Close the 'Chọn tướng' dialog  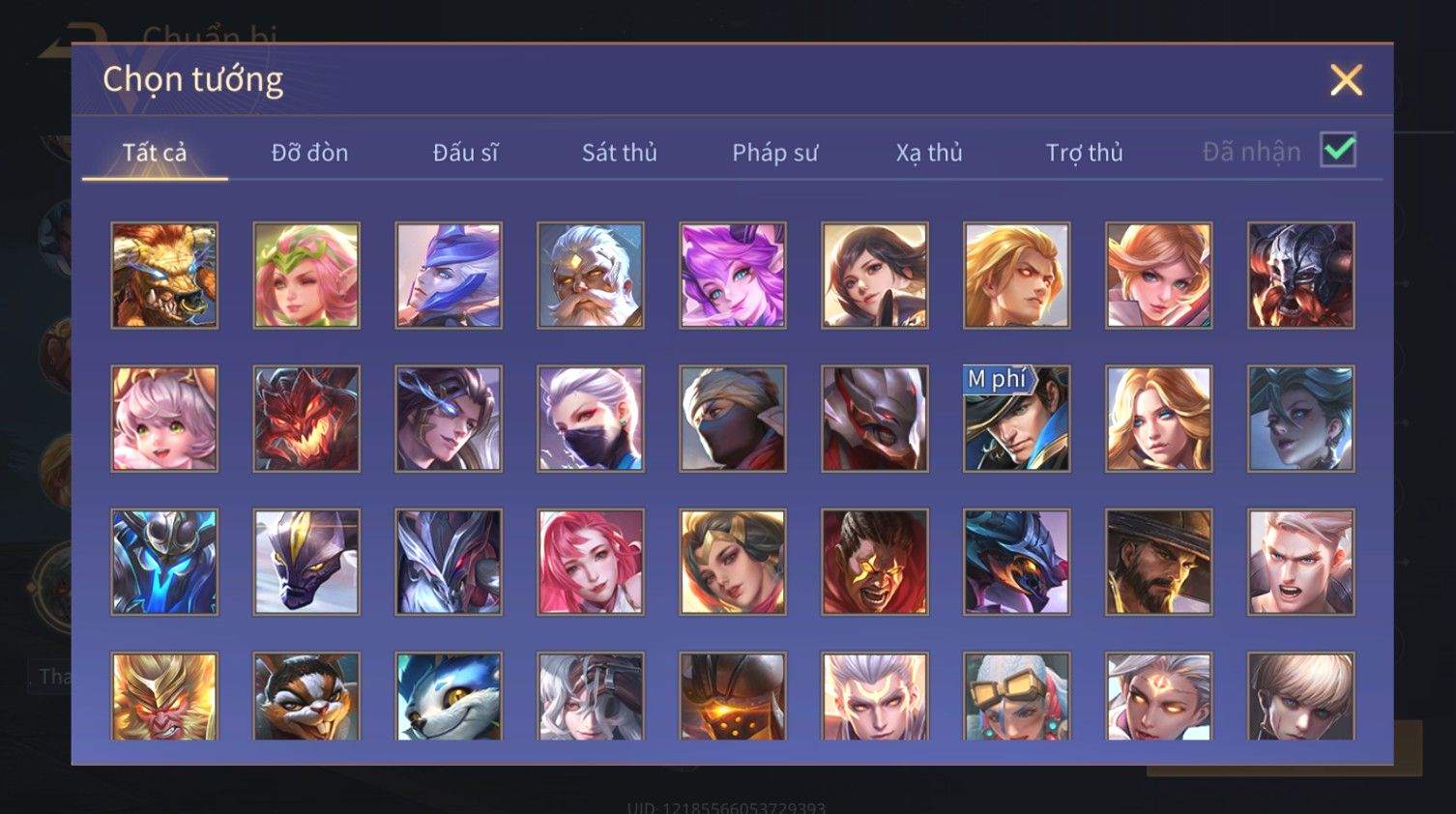tap(1346, 80)
